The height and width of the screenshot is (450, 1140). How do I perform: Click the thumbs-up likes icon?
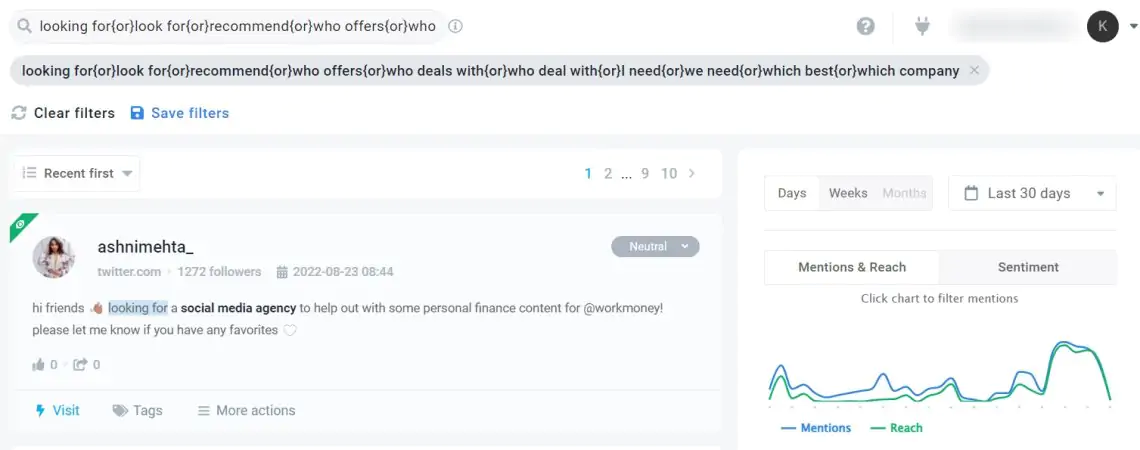[x=39, y=364]
